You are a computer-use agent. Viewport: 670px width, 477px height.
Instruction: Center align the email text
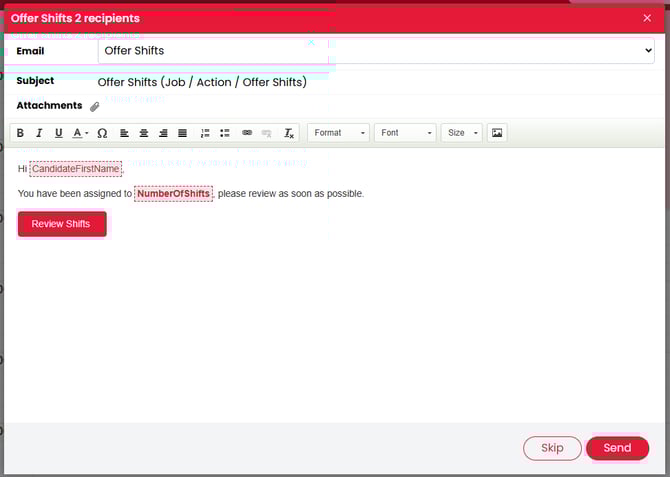point(144,133)
